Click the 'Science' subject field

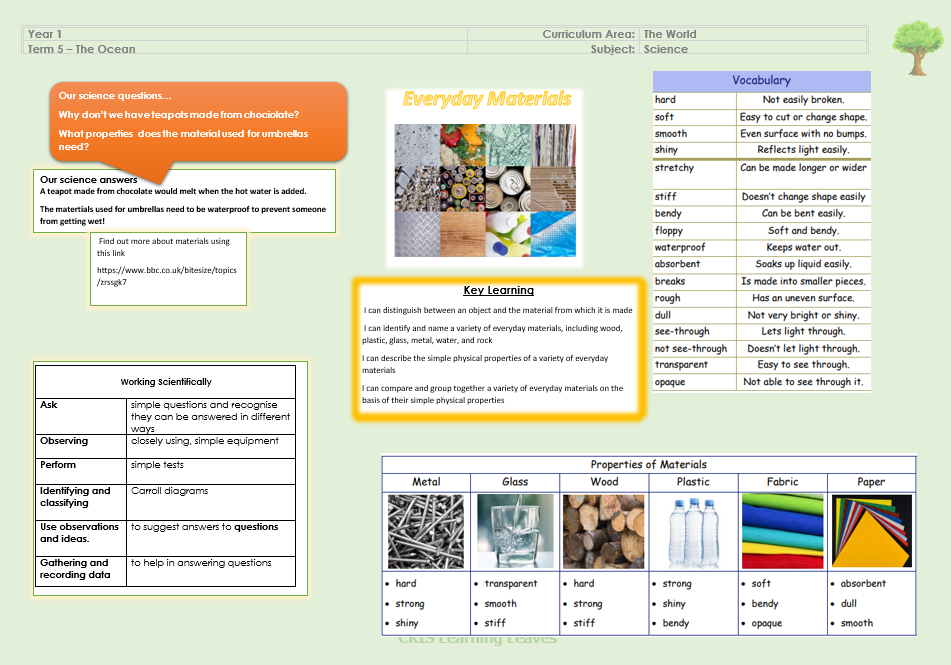(x=666, y=48)
